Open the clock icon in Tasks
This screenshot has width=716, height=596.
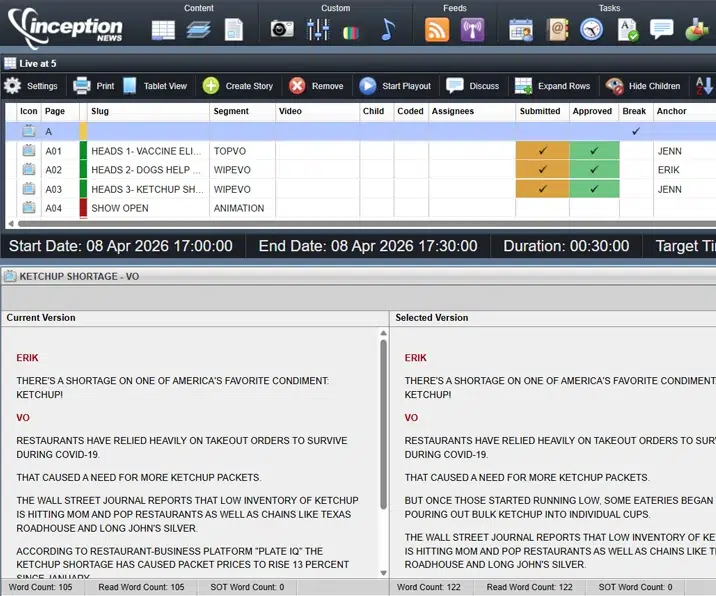click(591, 30)
